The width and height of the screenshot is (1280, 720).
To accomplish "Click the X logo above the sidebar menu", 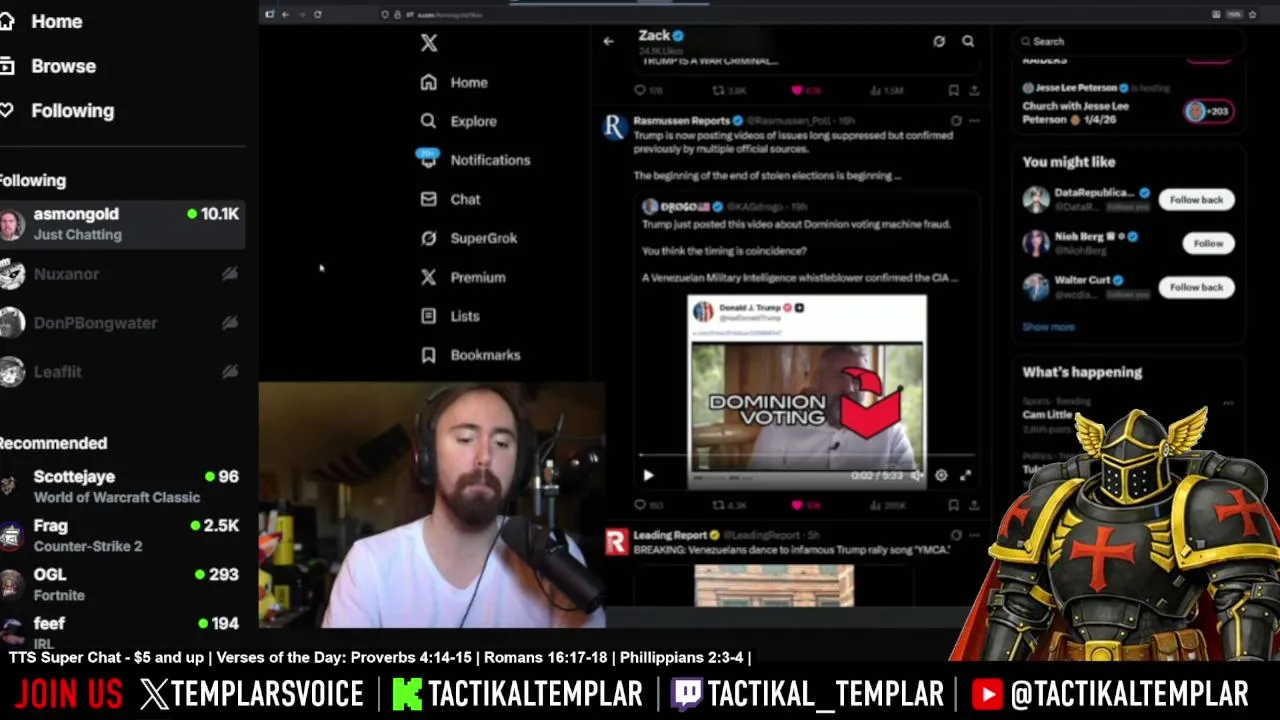I will click(x=429, y=43).
